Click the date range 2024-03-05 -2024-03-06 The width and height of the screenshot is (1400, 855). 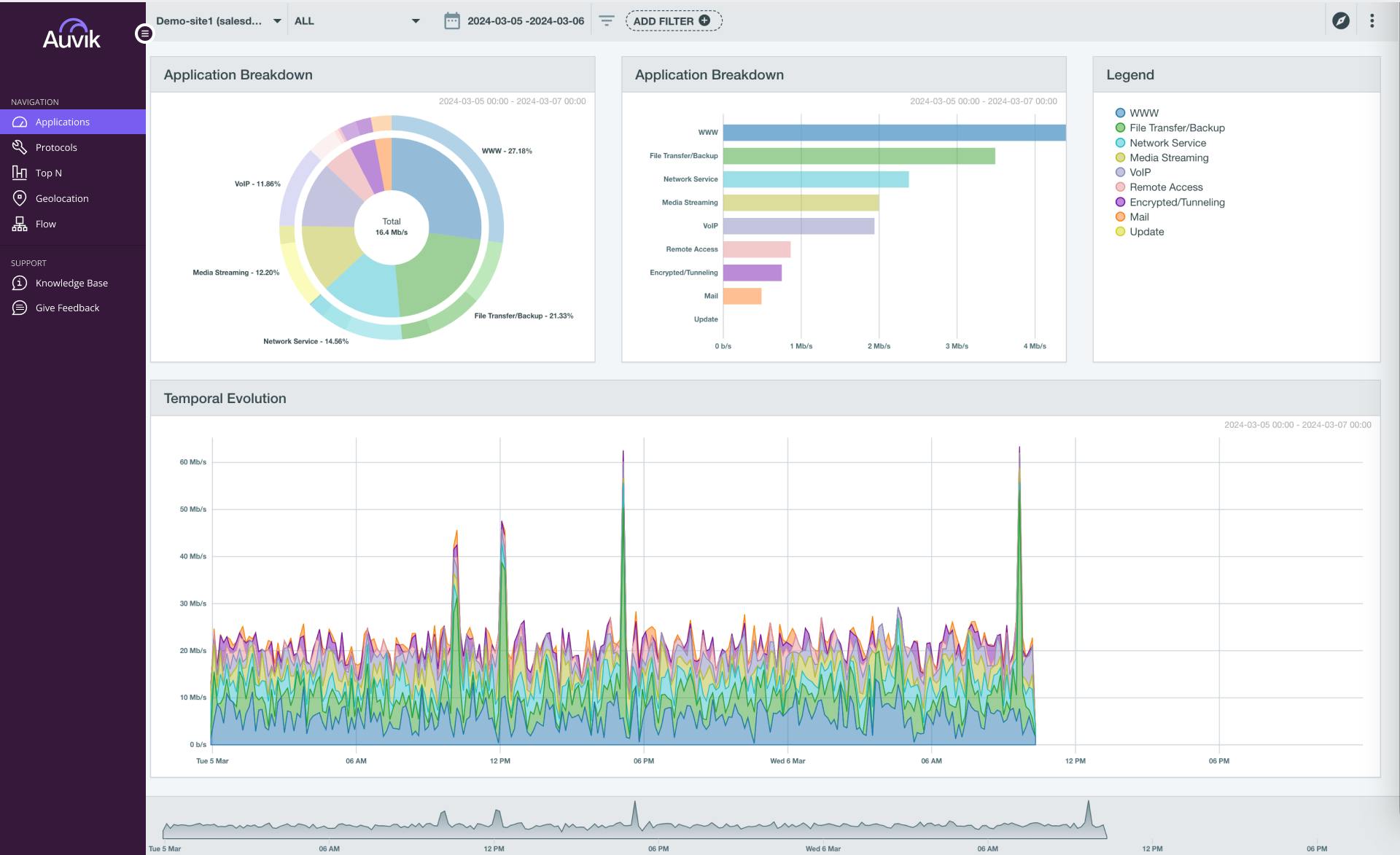tap(526, 21)
